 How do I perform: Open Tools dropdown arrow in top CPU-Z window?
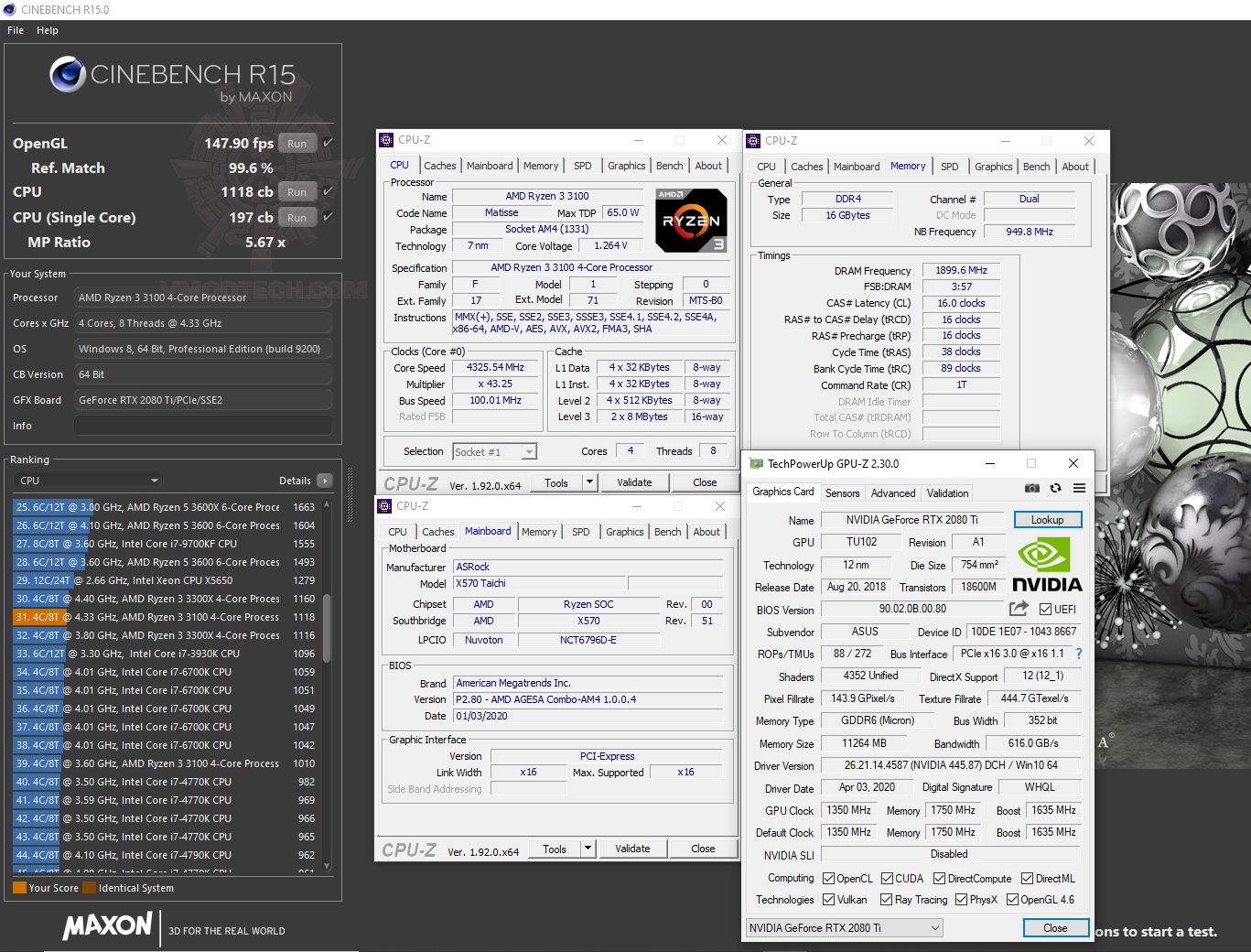pos(589,482)
